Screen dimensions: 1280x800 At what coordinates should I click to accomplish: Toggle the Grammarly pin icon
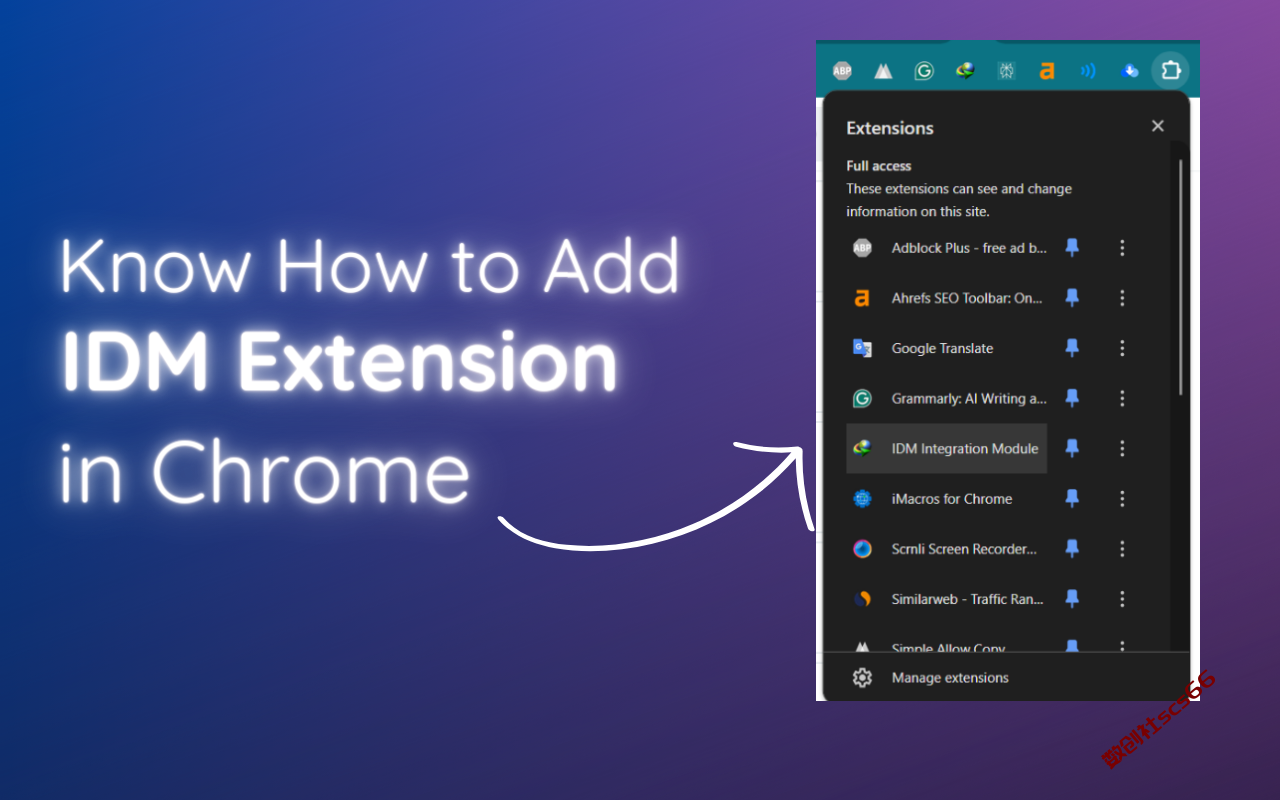tap(1072, 398)
